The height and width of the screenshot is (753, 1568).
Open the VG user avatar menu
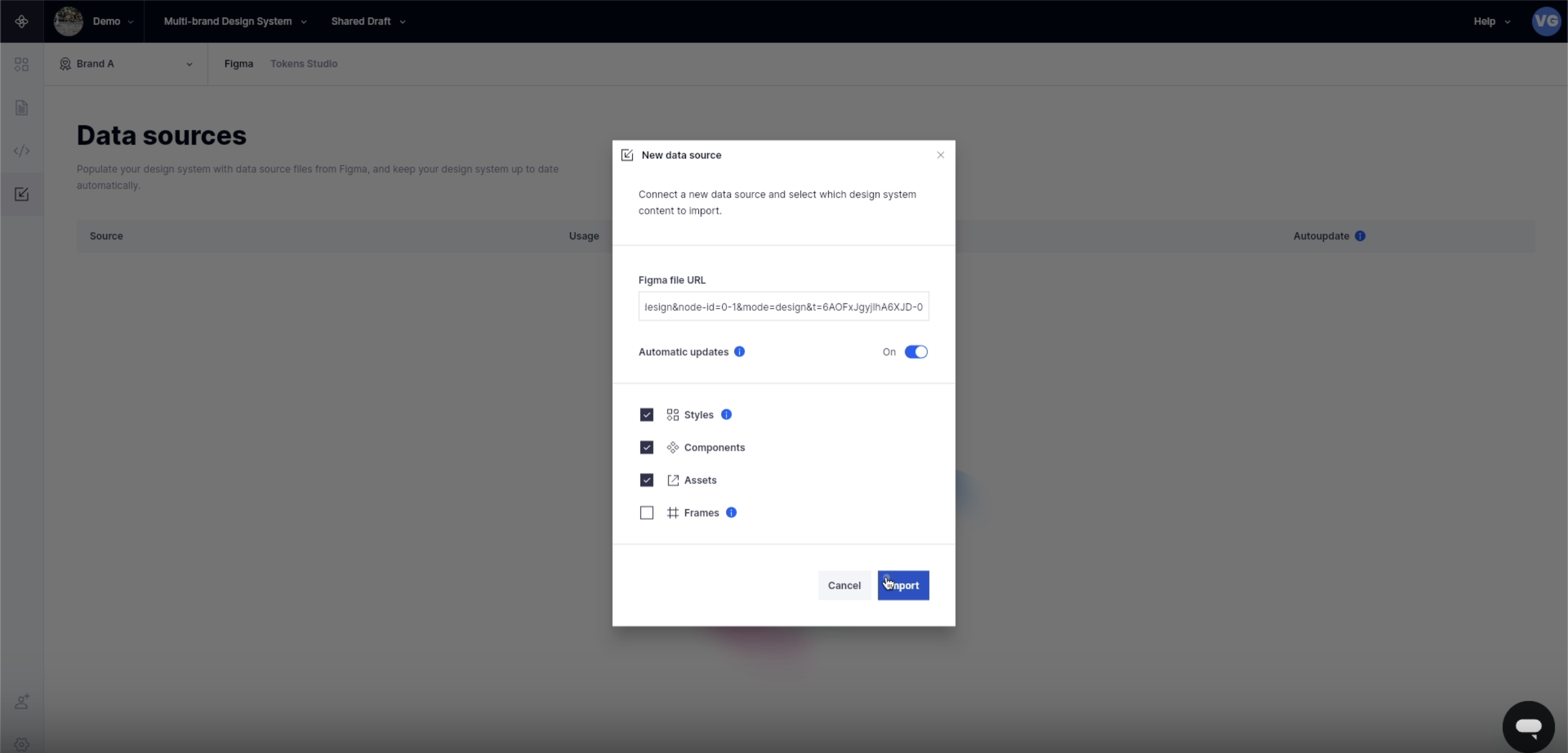tap(1546, 21)
